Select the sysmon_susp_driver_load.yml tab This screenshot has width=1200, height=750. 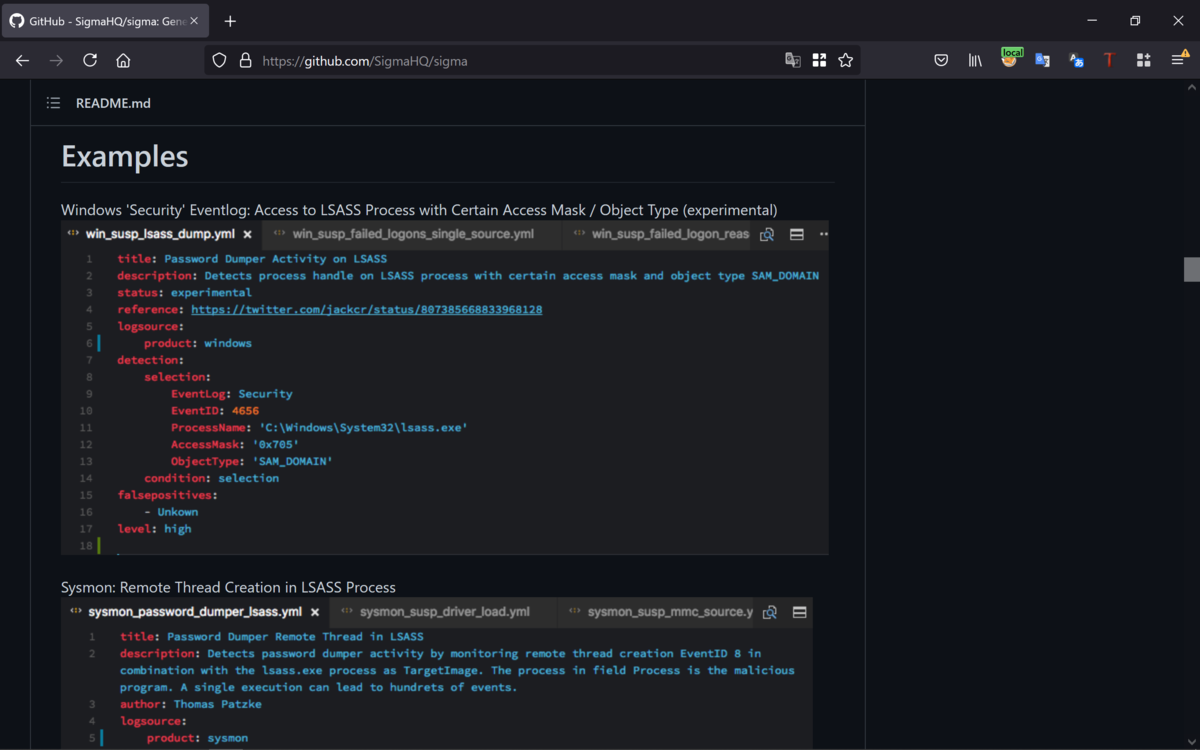(x=444, y=612)
